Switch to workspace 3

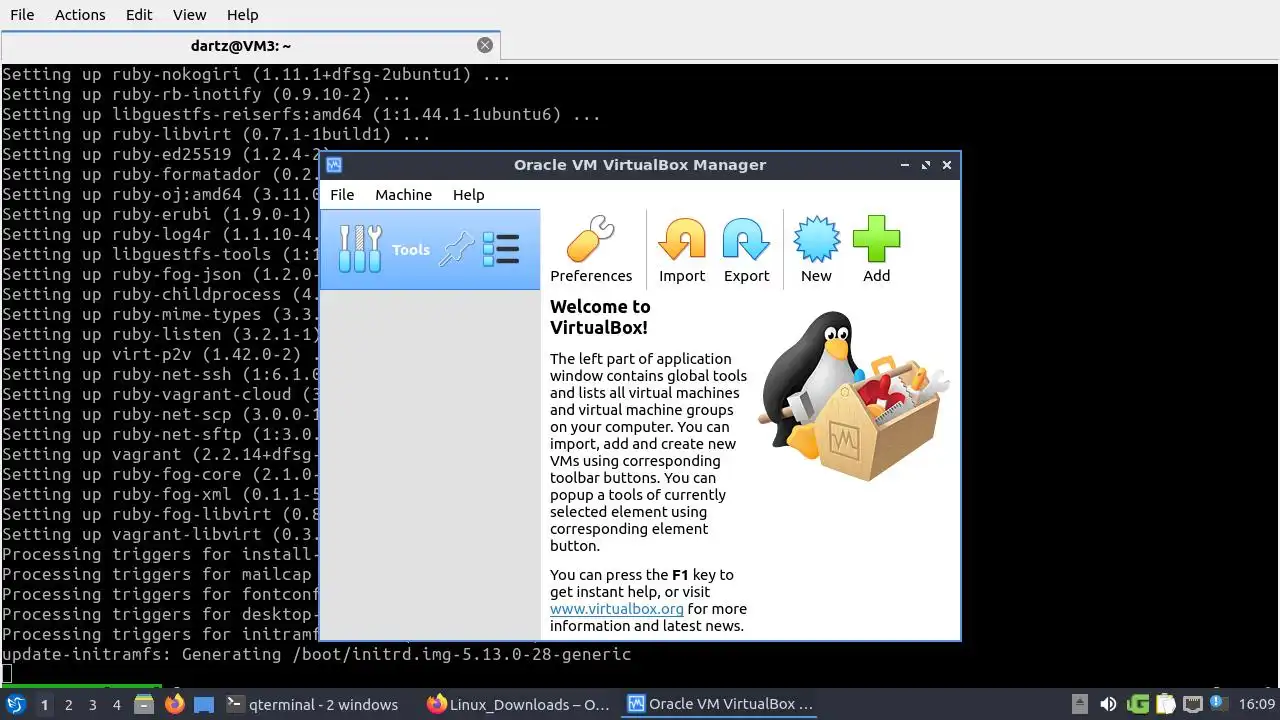(92, 705)
